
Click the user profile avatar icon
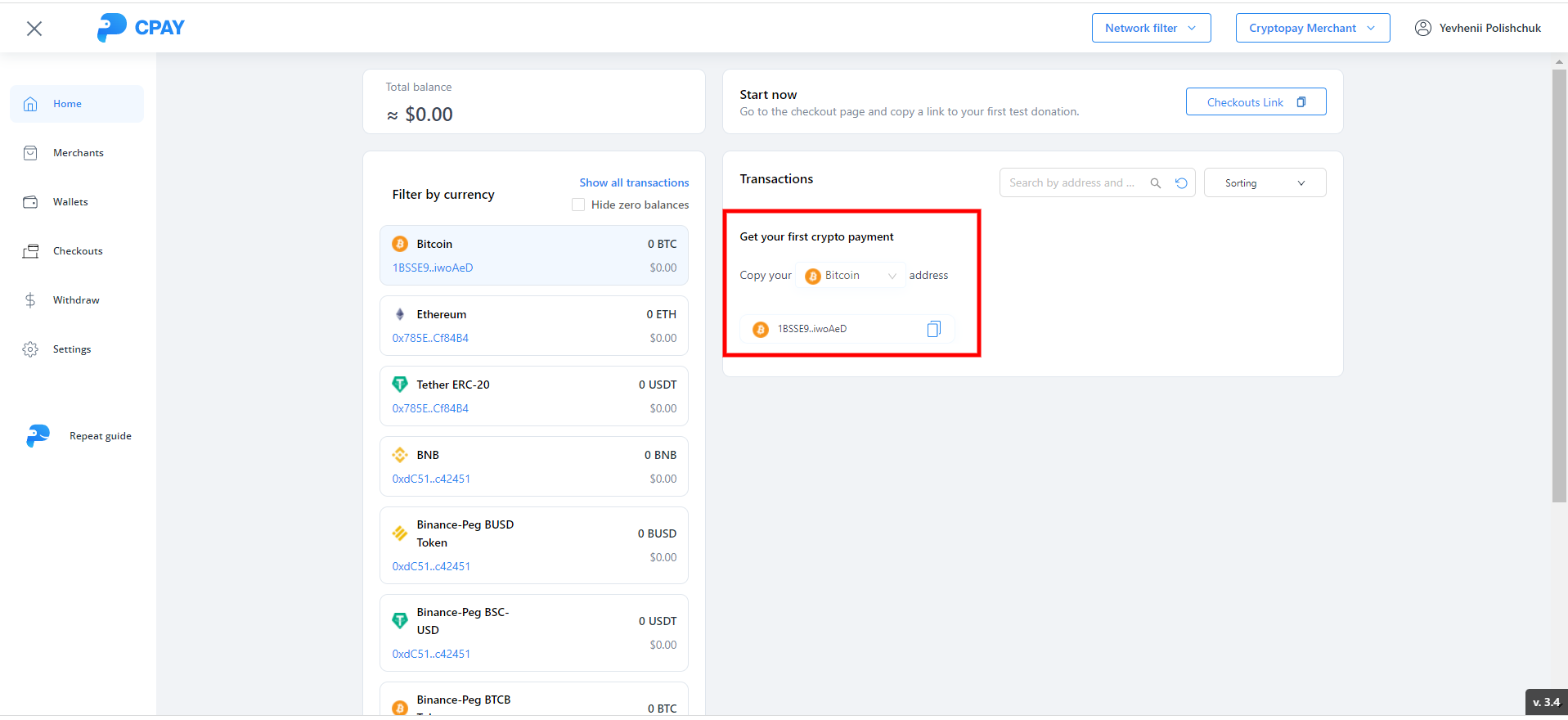coord(1423,28)
